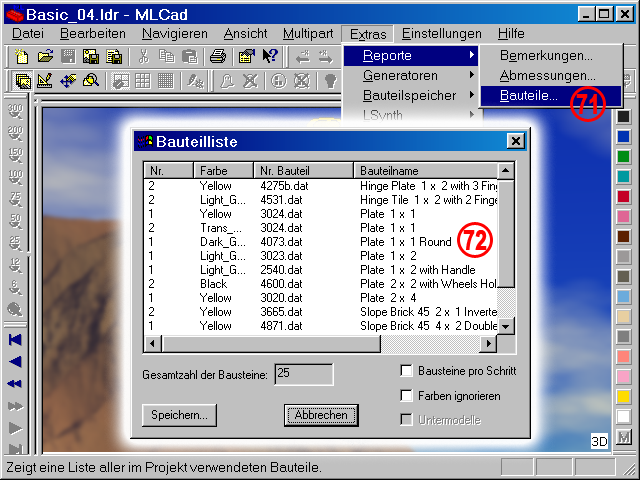Select the zoom 150 magnifier icon
This screenshot has width=640, height=480.
pyautogui.click(x=16, y=156)
